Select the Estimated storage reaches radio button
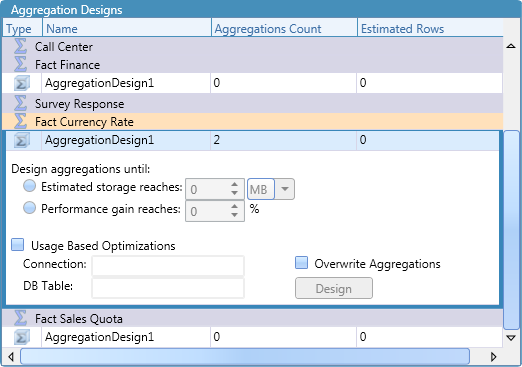The height and width of the screenshot is (367, 522). [29, 186]
